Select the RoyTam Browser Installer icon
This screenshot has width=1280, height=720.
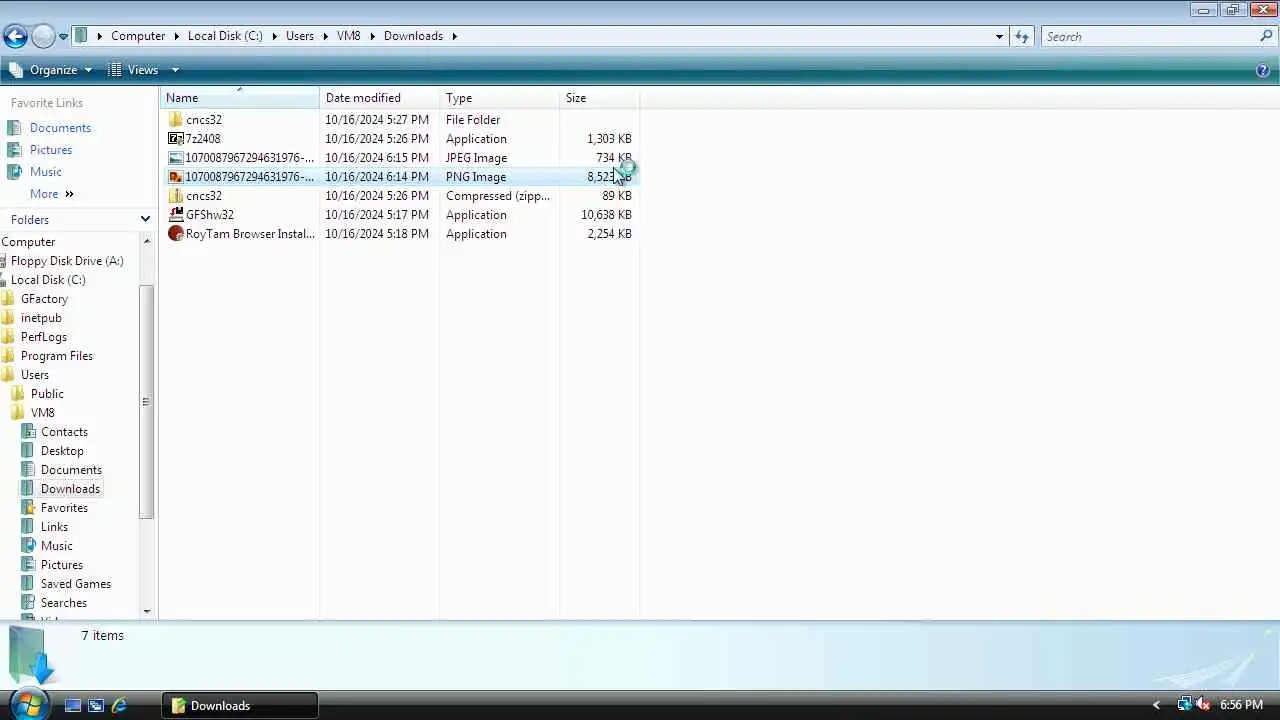pos(176,234)
